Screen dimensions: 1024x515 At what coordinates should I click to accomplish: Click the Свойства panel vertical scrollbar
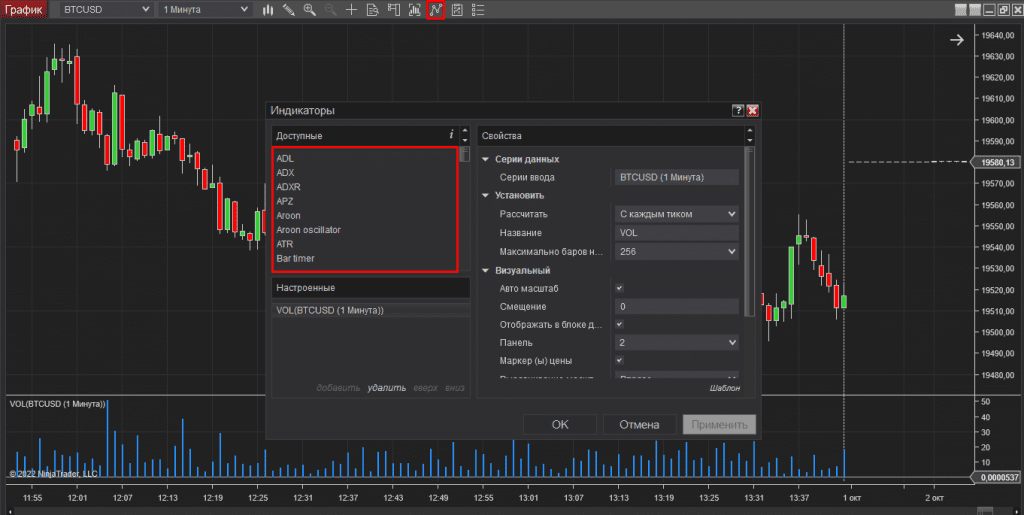pyautogui.click(x=750, y=232)
